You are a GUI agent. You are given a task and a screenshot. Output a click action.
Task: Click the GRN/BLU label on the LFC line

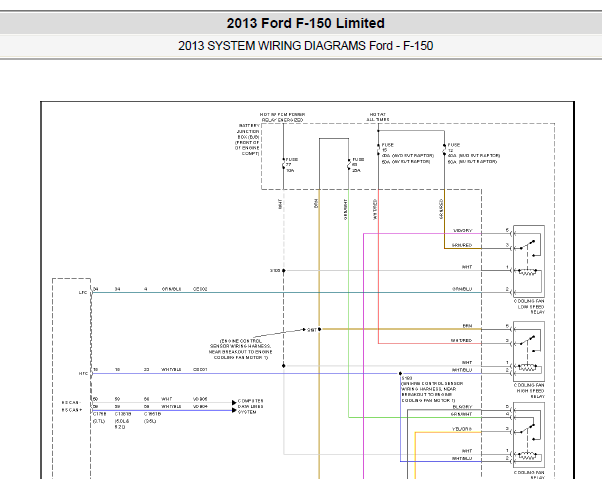[x=171, y=289]
